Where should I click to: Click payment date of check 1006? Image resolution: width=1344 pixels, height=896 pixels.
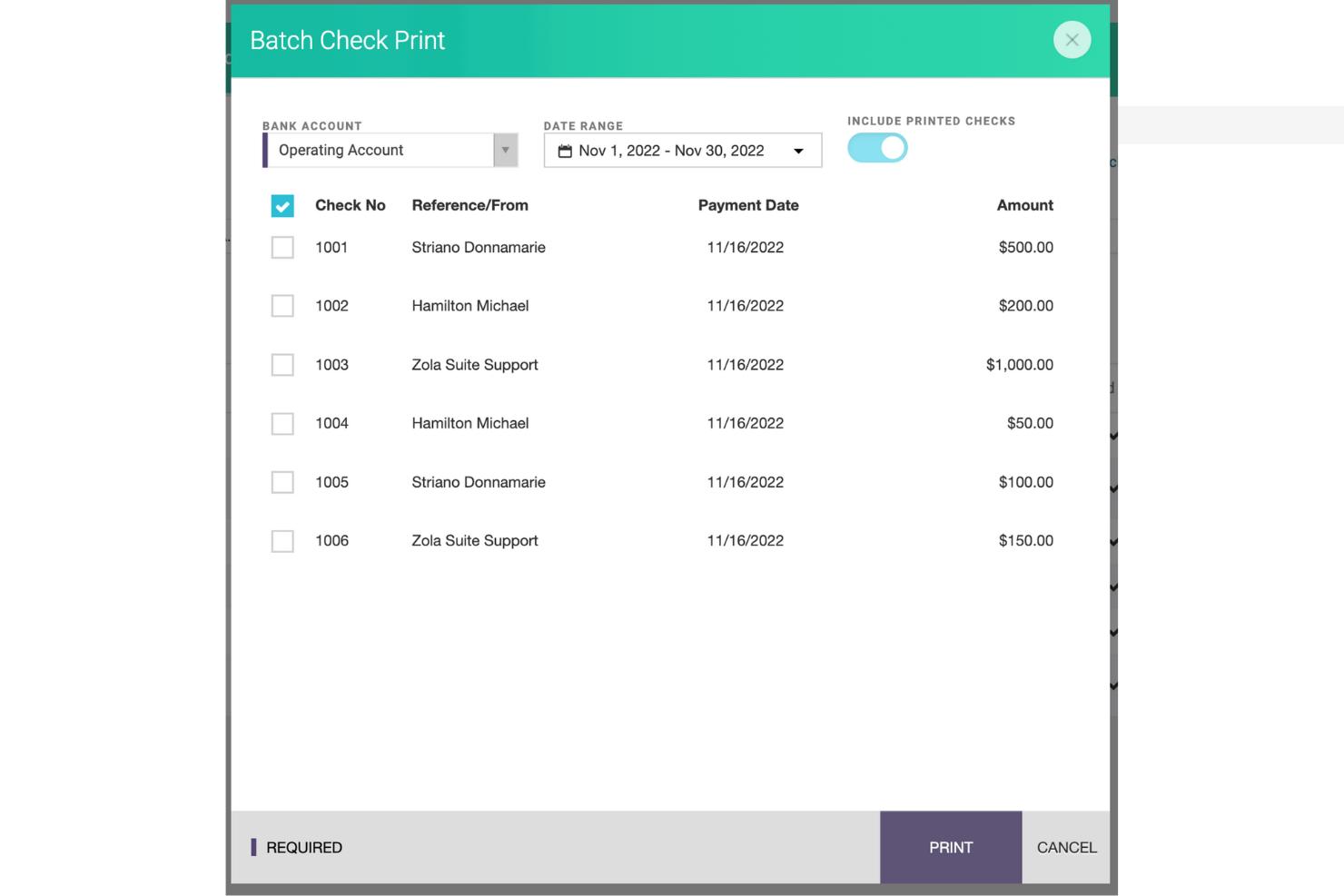click(x=745, y=540)
